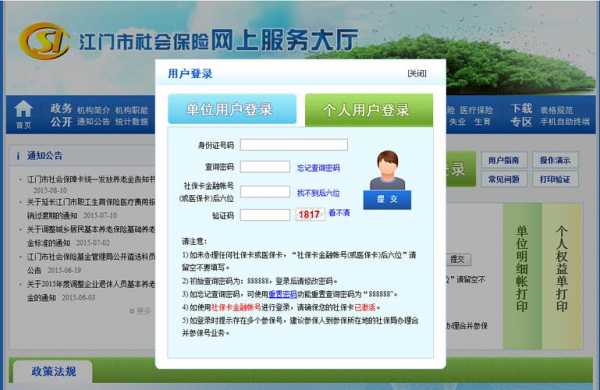Image resolution: width=600 pixels, height=390 pixels.
Task: Click the 1817 captcha image
Action: click(x=310, y=214)
